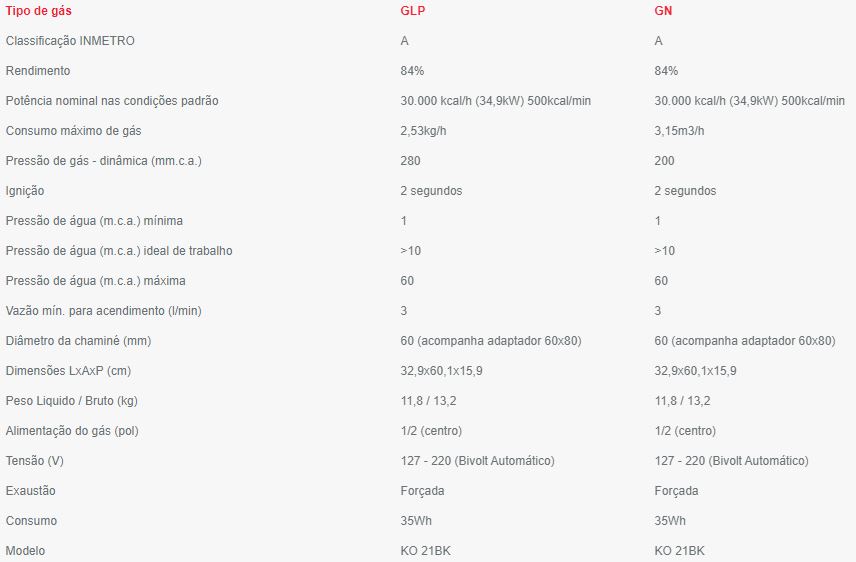Click the 'Rendimento' row label
The height and width of the screenshot is (562, 856).
click(38, 71)
